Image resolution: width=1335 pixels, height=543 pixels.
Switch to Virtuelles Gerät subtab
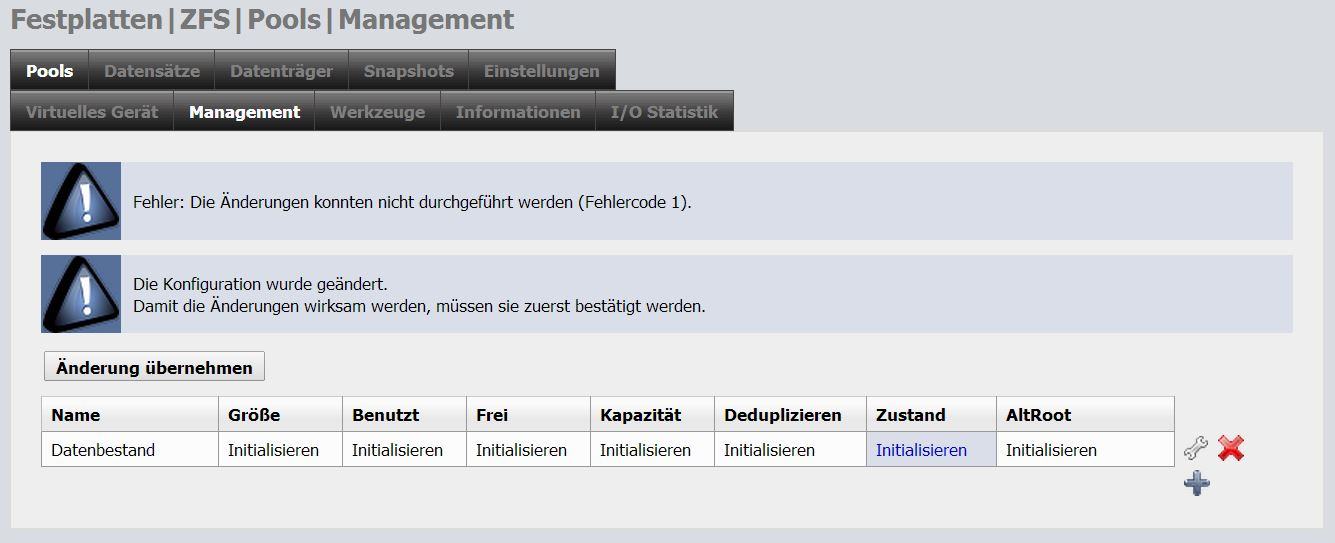92,112
